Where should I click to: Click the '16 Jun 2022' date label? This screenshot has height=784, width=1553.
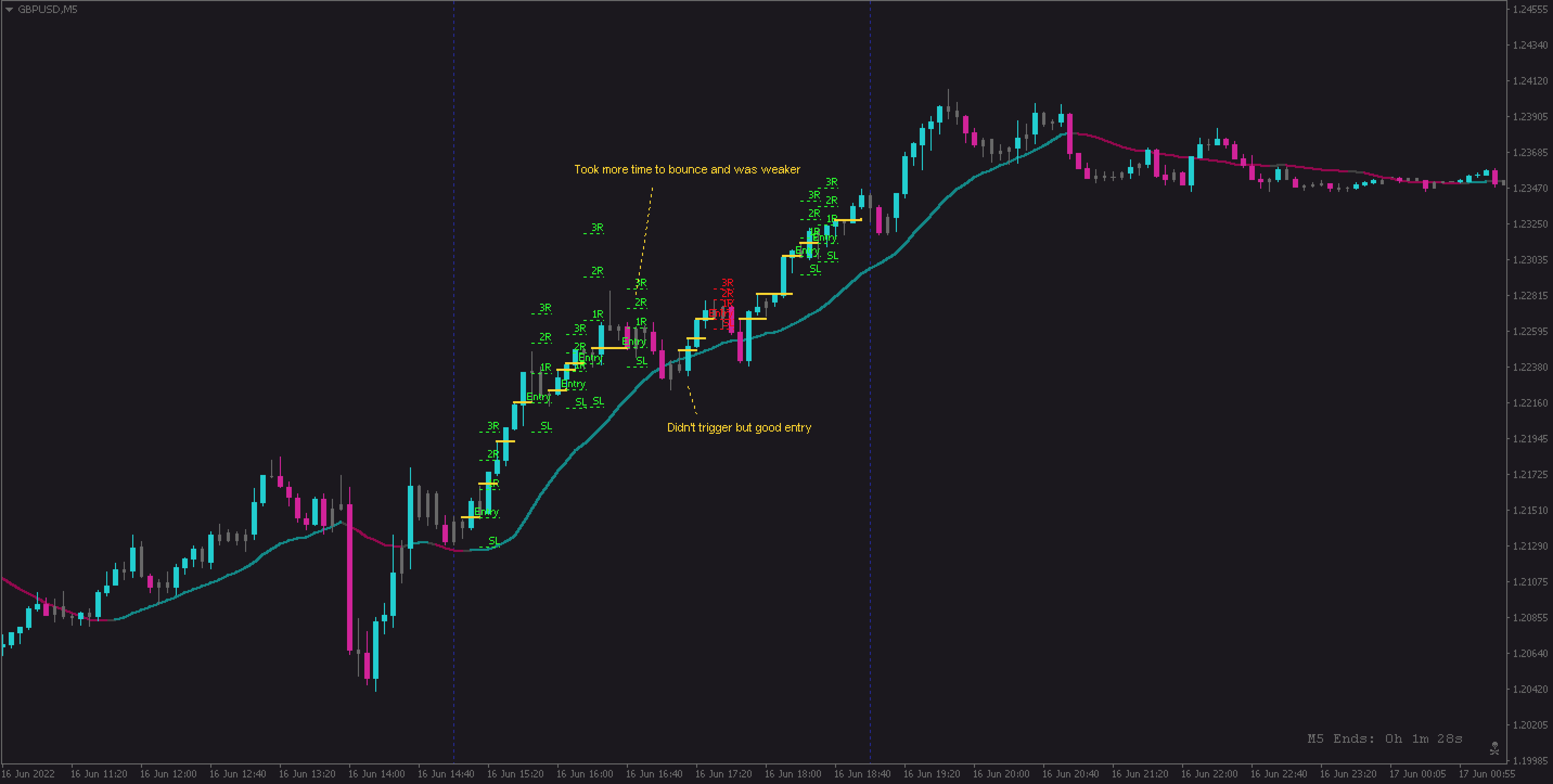[x=28, y=774]
